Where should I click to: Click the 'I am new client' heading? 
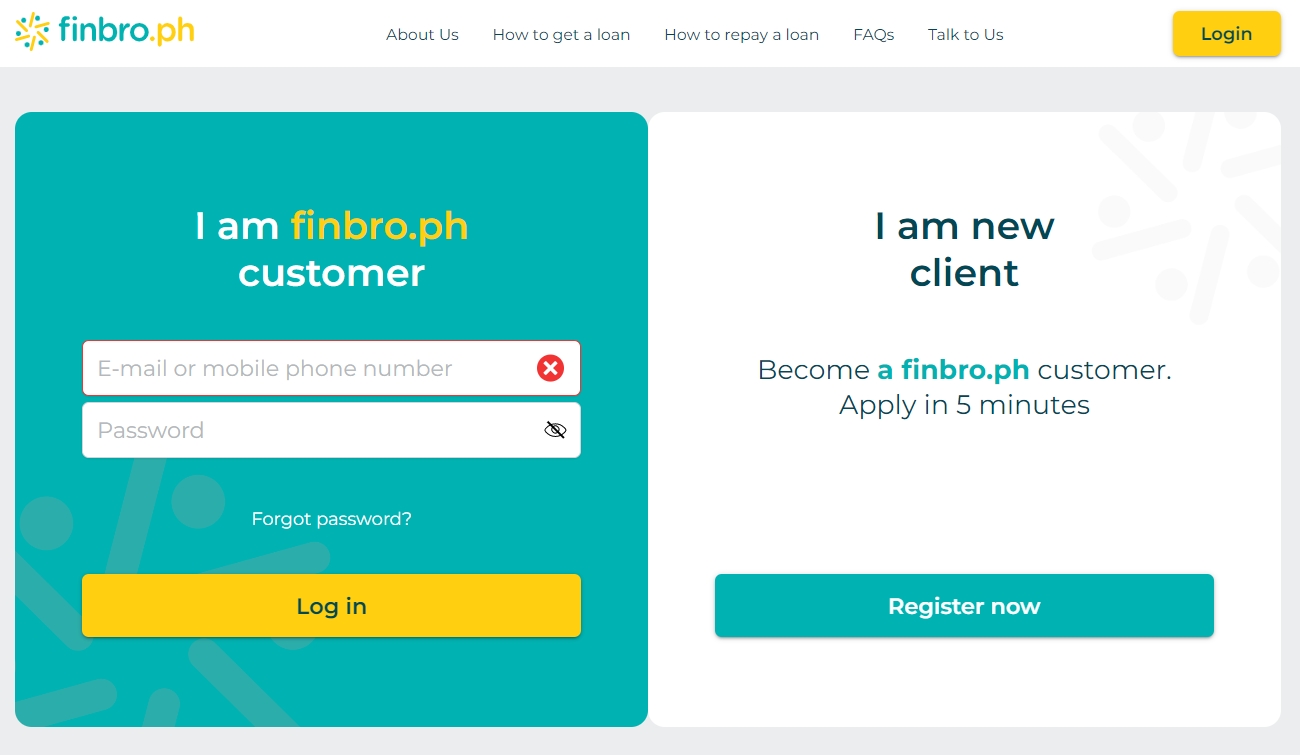coord(964,249)
